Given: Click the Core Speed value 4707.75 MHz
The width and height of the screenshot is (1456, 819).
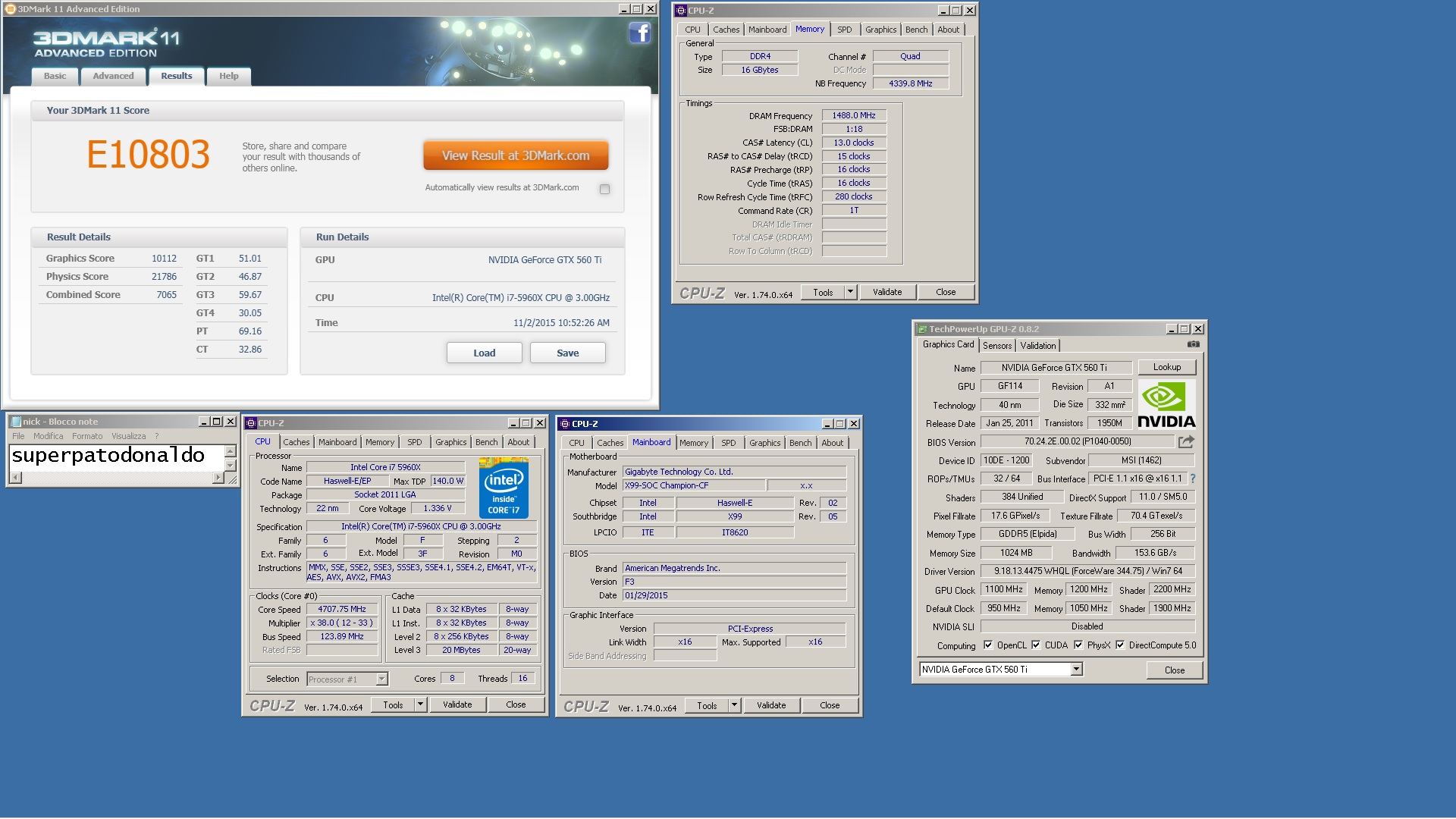Looking at the screenshot, I should pyautogui.click(x=342, y=609).
